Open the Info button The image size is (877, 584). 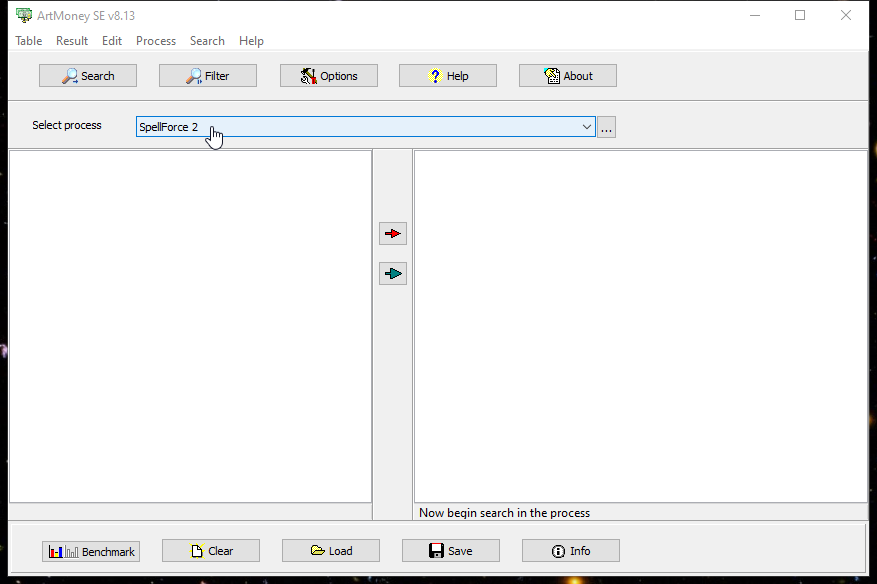coord(570,550)
